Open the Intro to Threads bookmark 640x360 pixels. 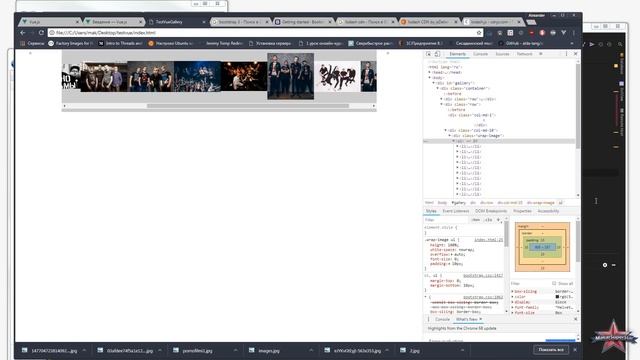click(120, 43)
